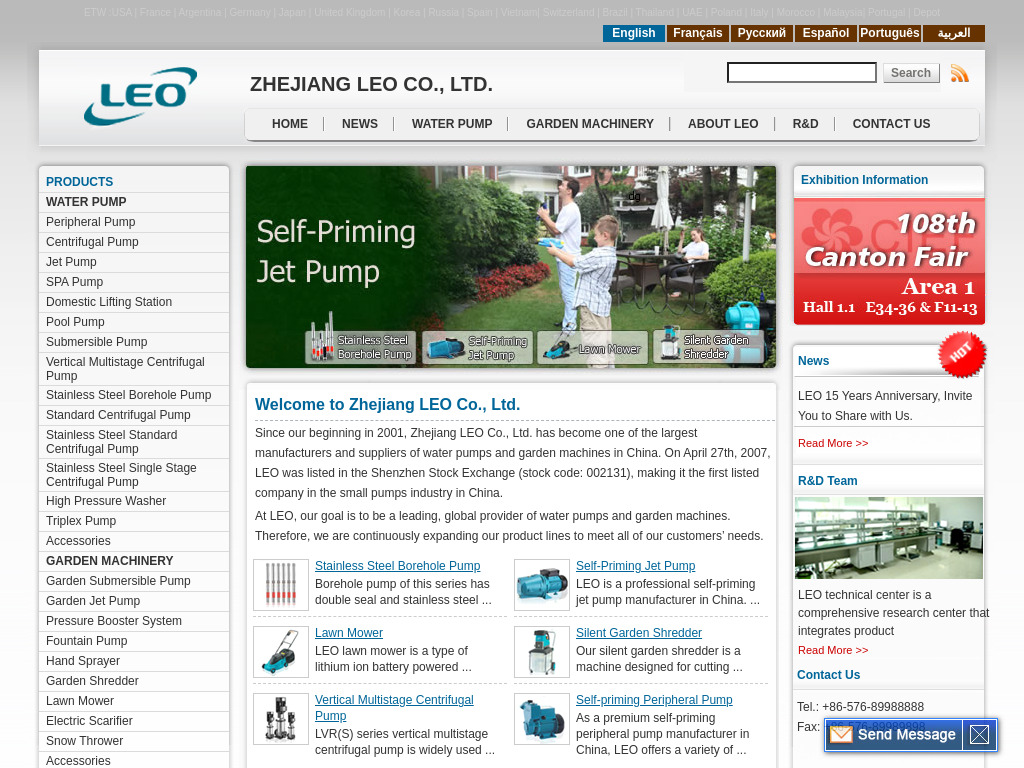The image size is (1024, 768).
Task: Select Silent Garden Shredder banner slide
Action: 708,347
